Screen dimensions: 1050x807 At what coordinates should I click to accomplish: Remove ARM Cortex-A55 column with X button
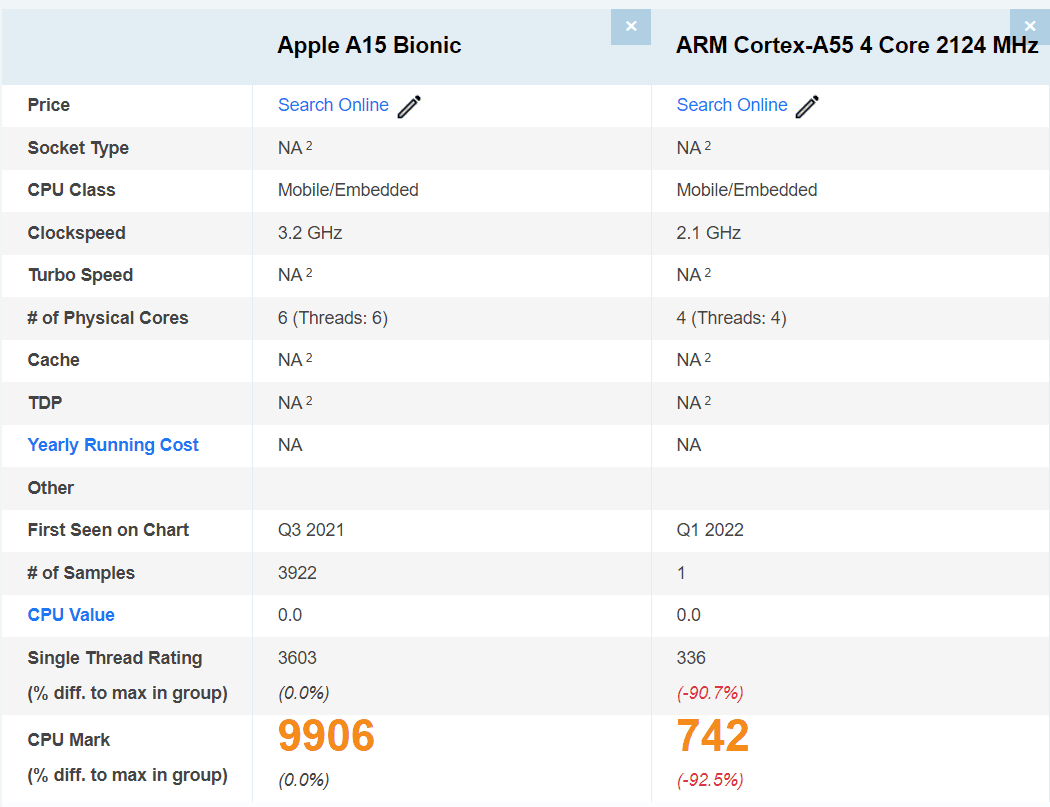1030,27
